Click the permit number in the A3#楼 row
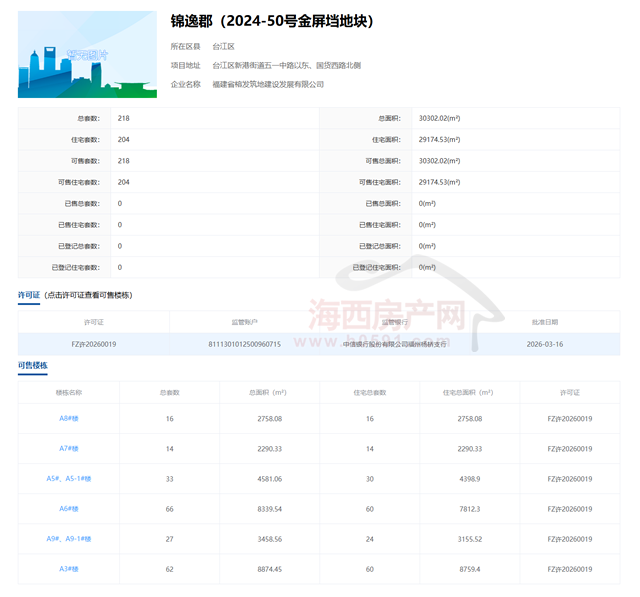The image size is (640, 597). tap(570, 569)
